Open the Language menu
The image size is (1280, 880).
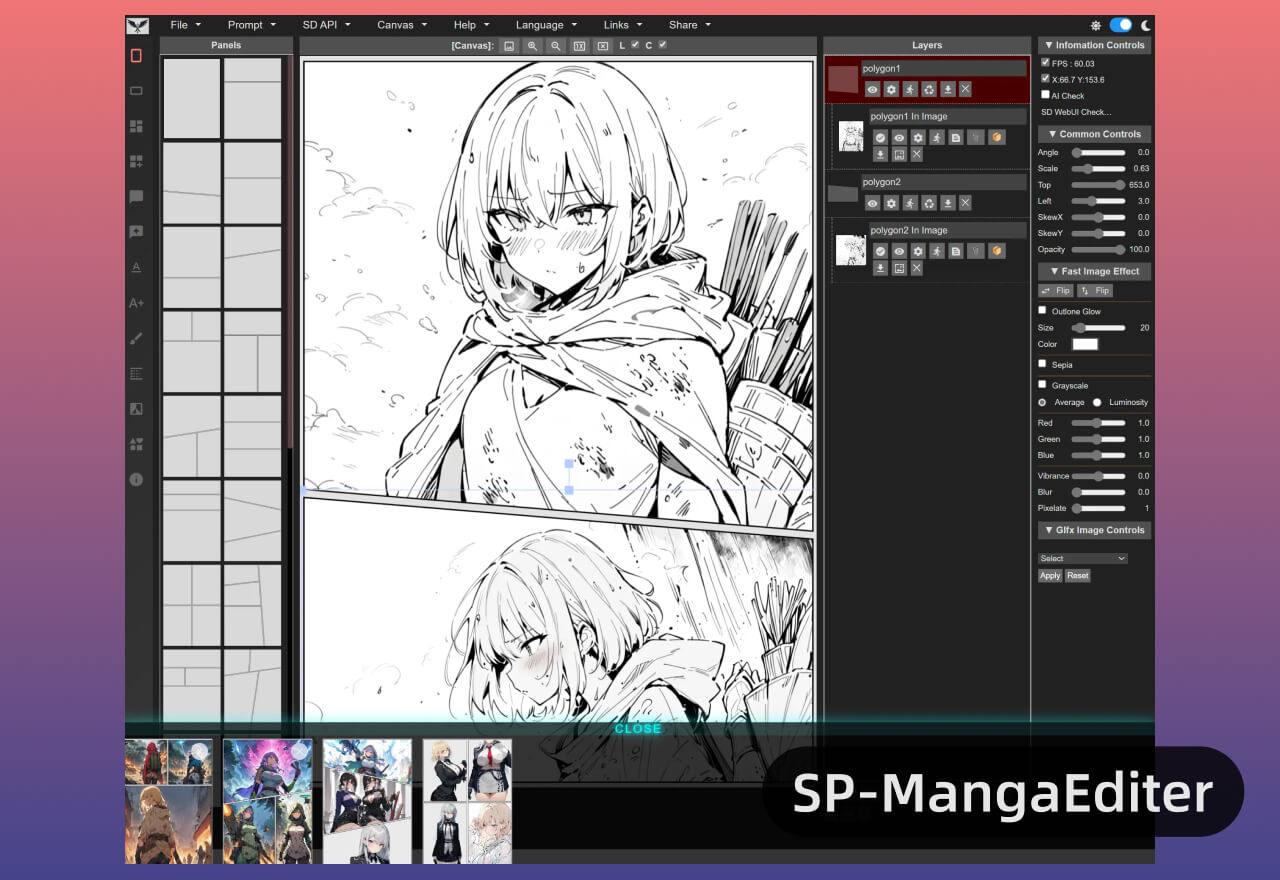click(x=540, y=24)
